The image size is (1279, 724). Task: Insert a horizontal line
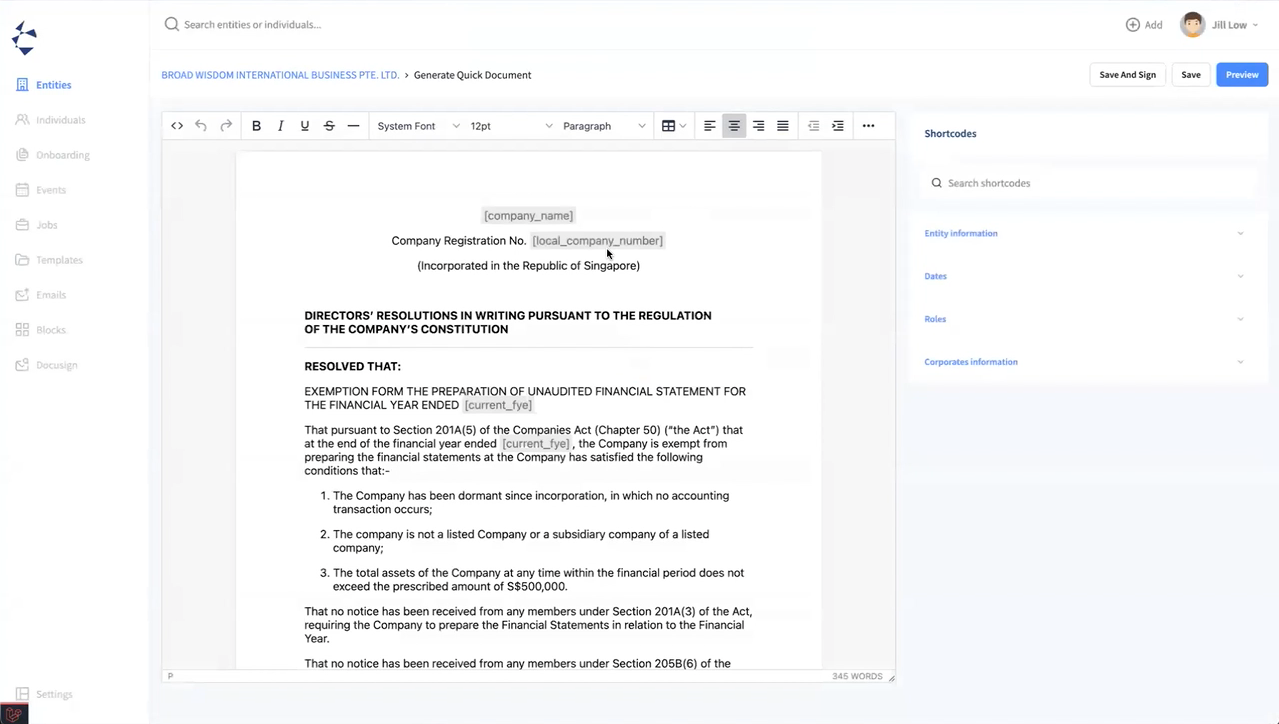[x=353, y=126]
